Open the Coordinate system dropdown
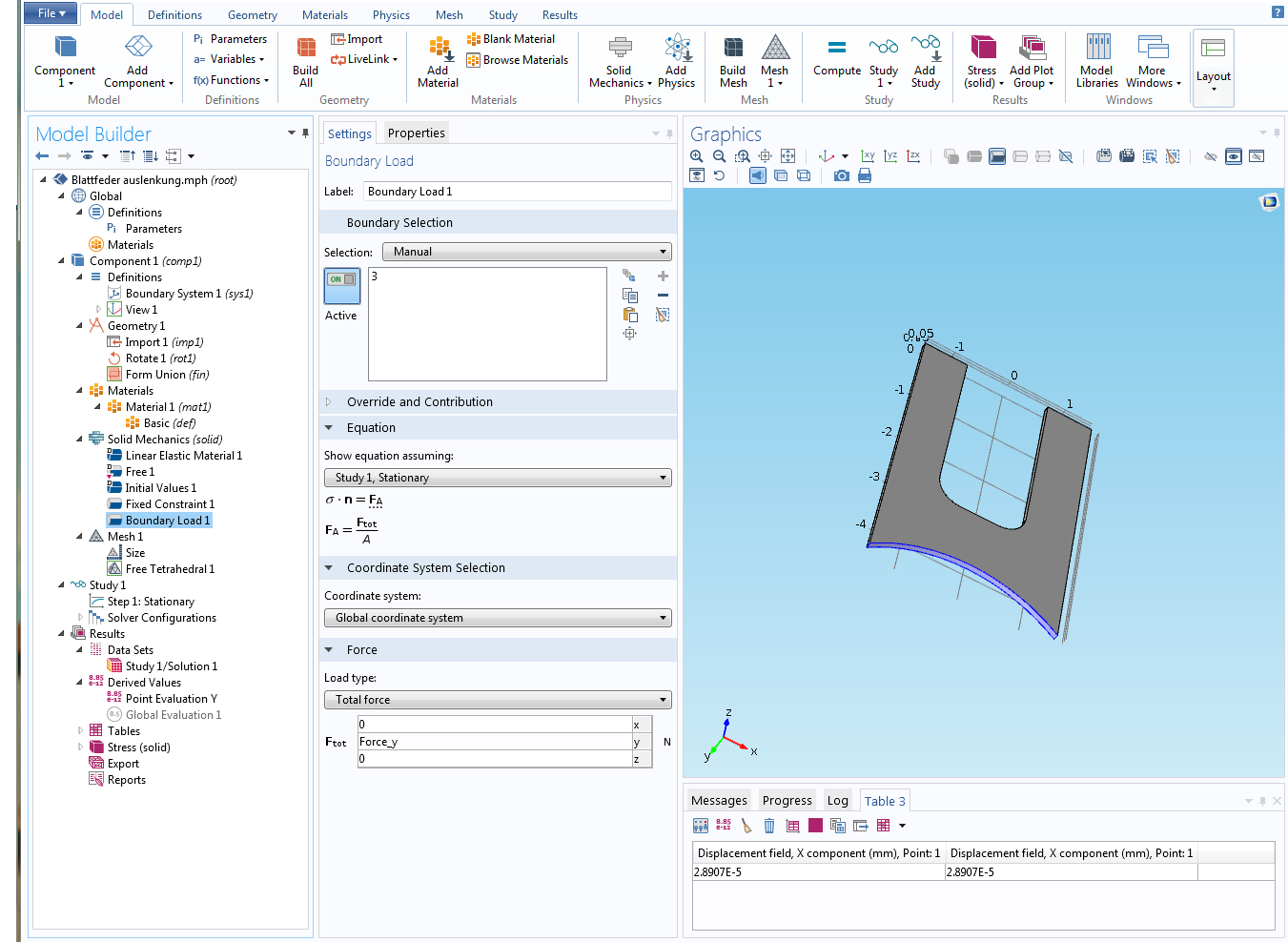 [x=497, y=618]
